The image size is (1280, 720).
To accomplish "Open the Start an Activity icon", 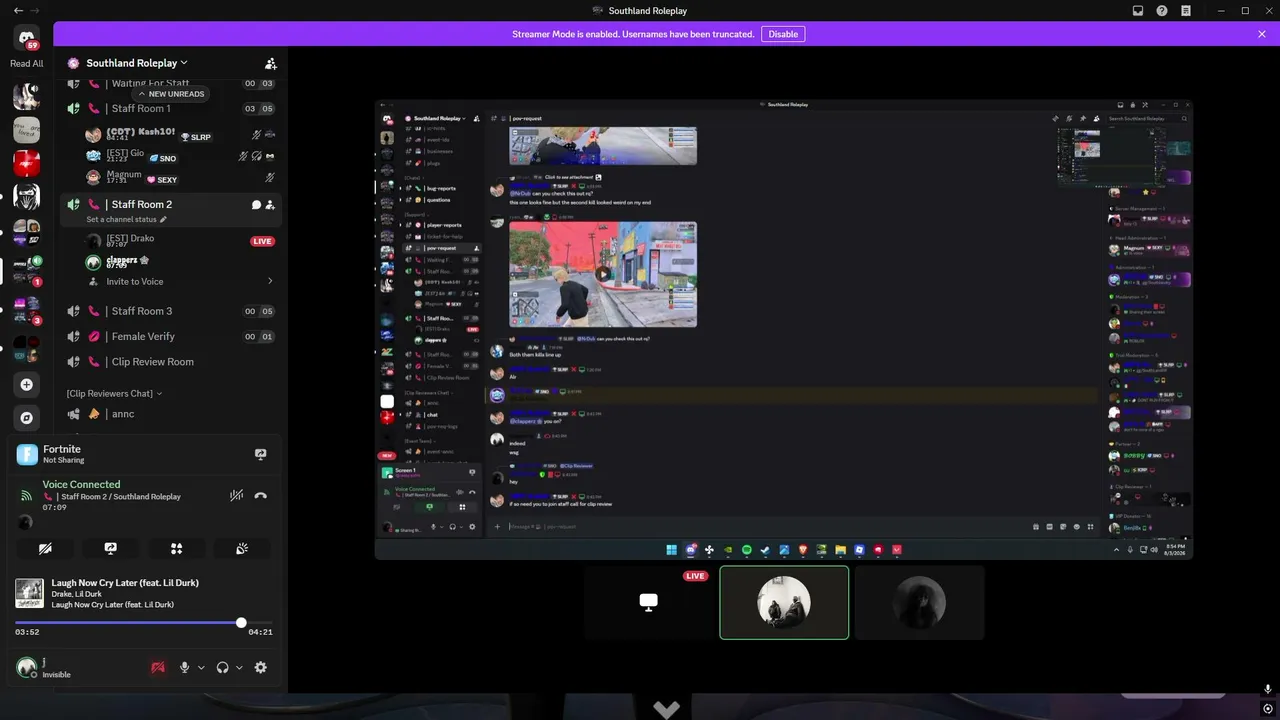I will pyautogui.click(x=176, y=548).
